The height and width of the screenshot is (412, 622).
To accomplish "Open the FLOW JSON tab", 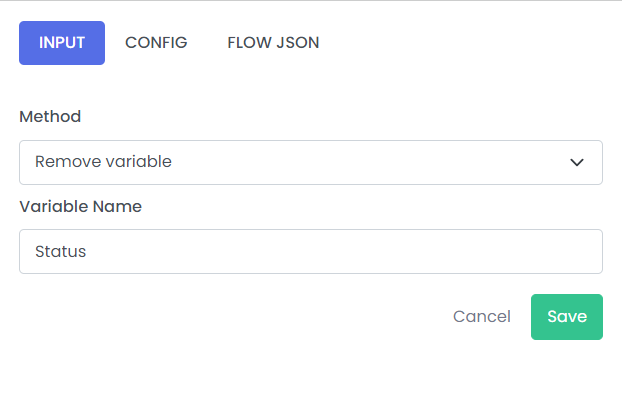I will point(273,43).
